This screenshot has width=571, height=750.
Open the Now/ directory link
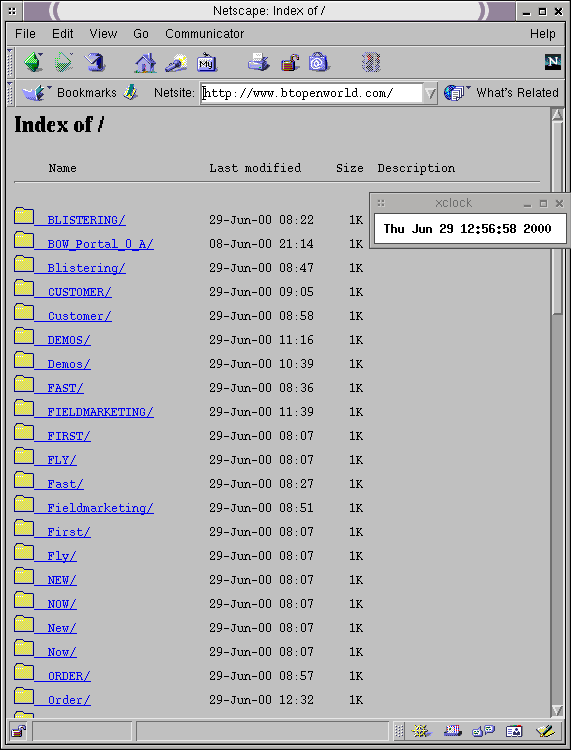[62, 652]
